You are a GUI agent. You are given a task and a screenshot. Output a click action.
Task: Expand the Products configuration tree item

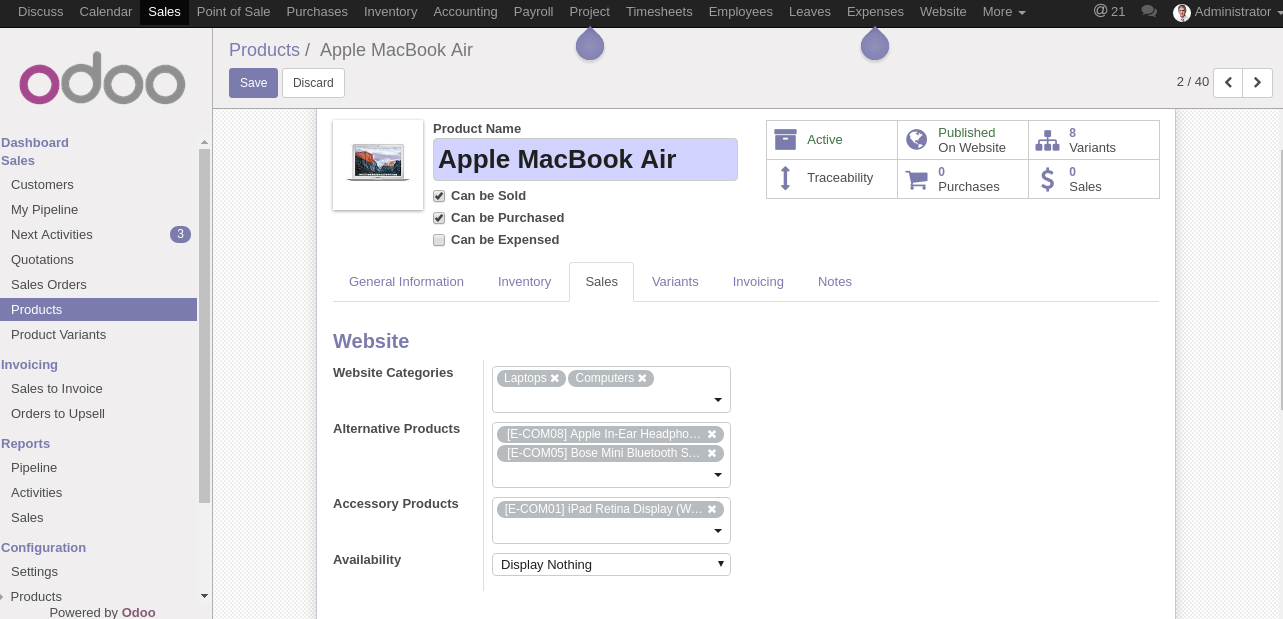point(36,597)
